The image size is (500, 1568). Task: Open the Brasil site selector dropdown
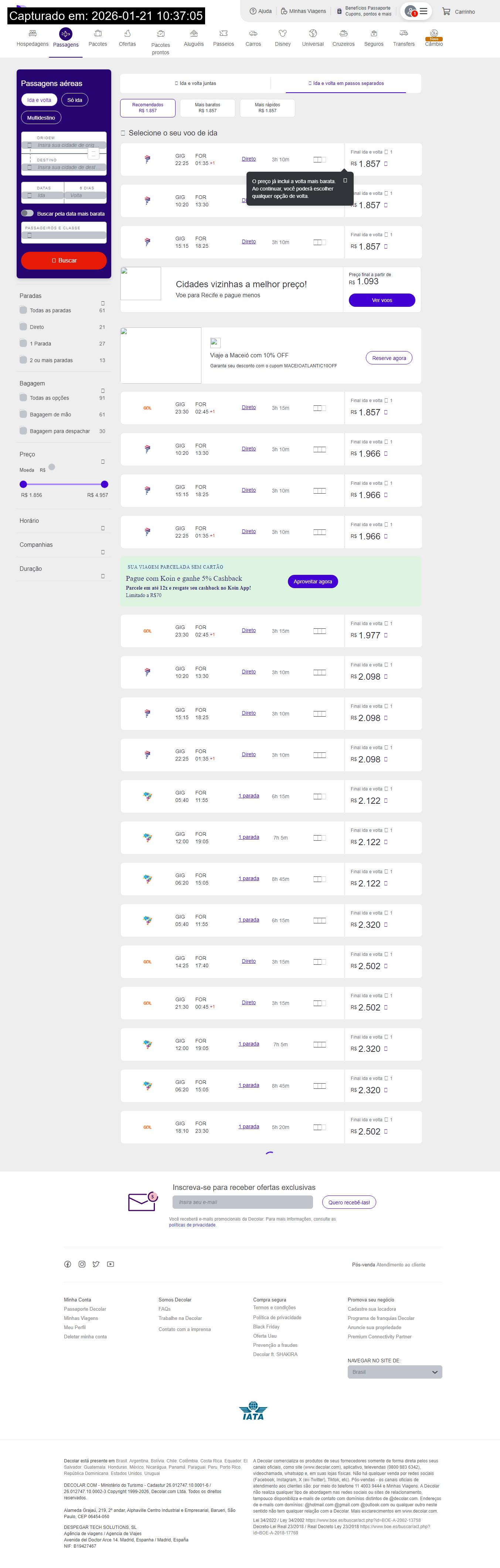pyautogui.click(x=395, y=1372)
